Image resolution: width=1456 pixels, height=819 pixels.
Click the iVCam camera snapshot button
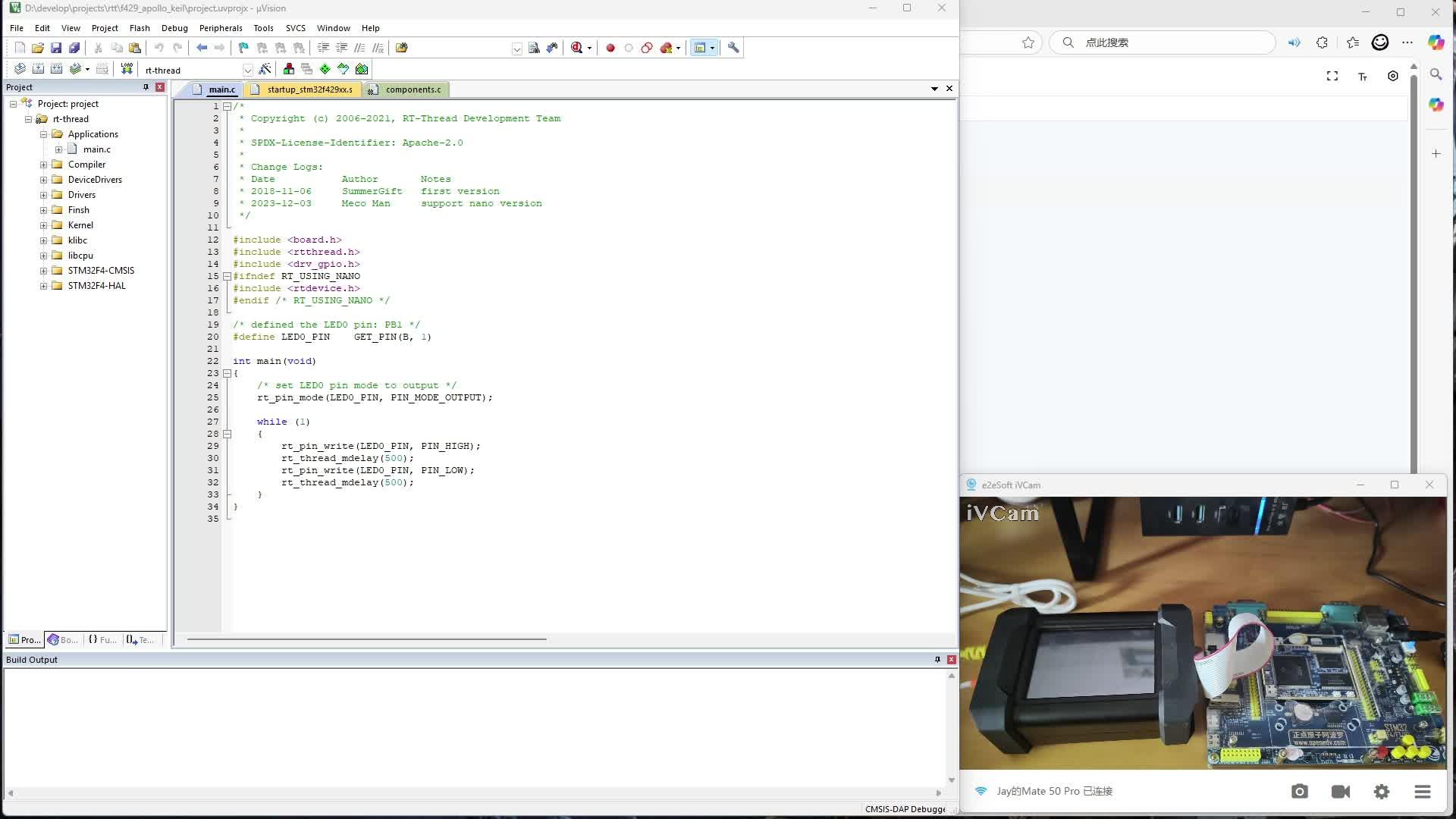pos(1299,791)
